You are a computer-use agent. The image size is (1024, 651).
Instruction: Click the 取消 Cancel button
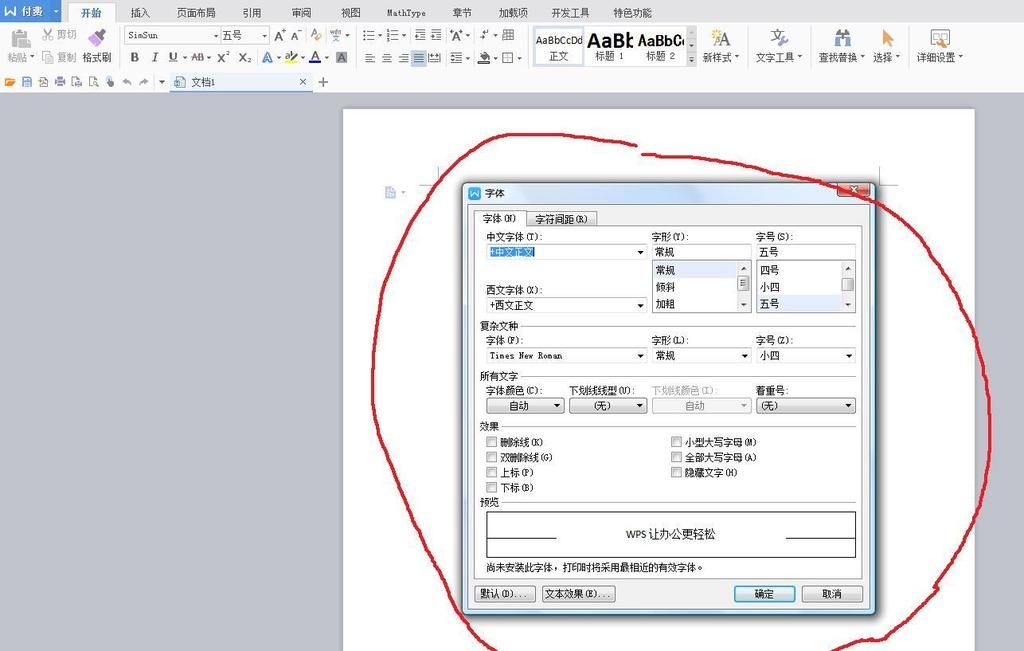832,594
